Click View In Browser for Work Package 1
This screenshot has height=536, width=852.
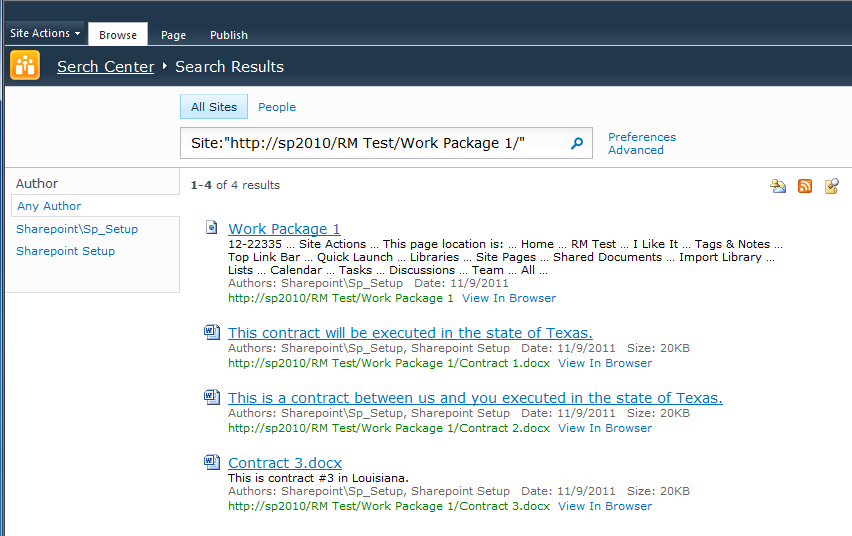click(509, 298)
